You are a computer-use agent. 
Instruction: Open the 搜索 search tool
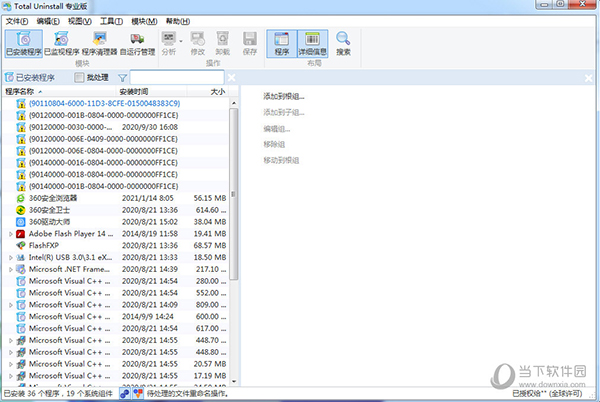pos(343,44)
